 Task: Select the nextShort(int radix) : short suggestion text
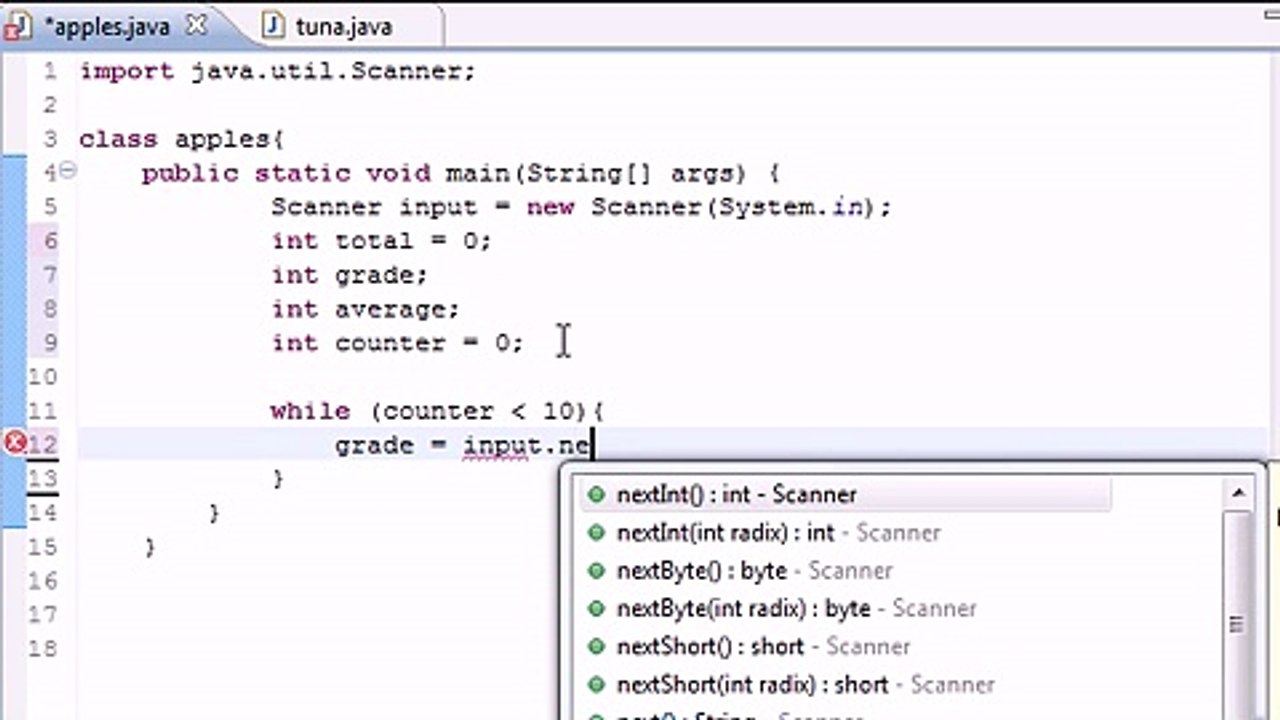click(806, 684)
